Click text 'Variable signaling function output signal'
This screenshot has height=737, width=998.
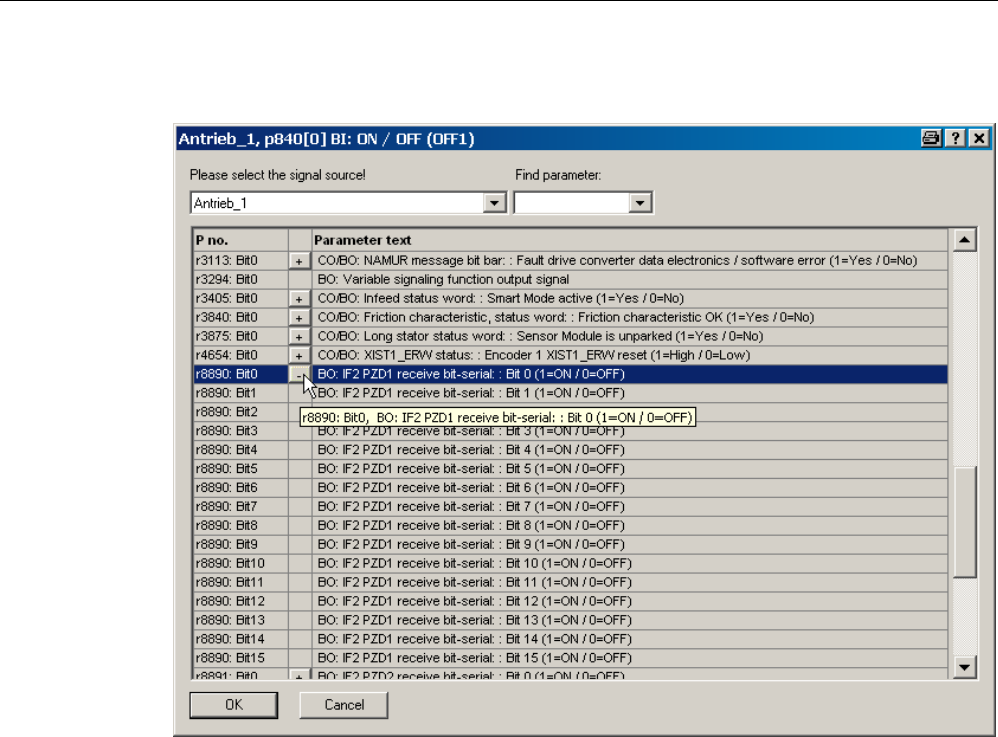[455, 279]
